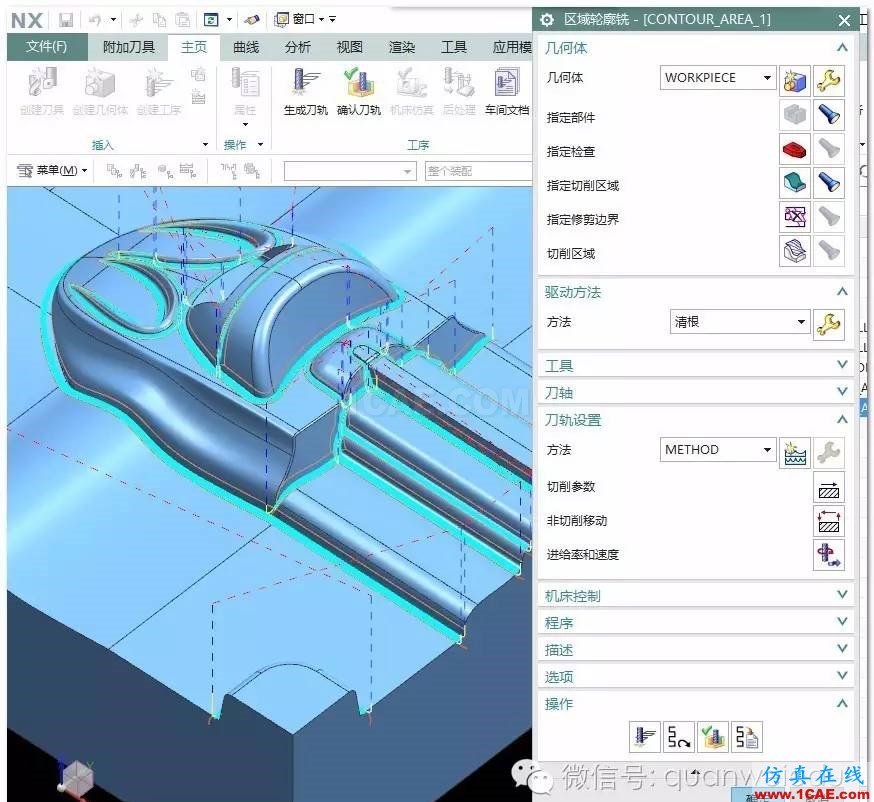
Task: Click the empty selection filter combo box
Action: click(350, 171)
